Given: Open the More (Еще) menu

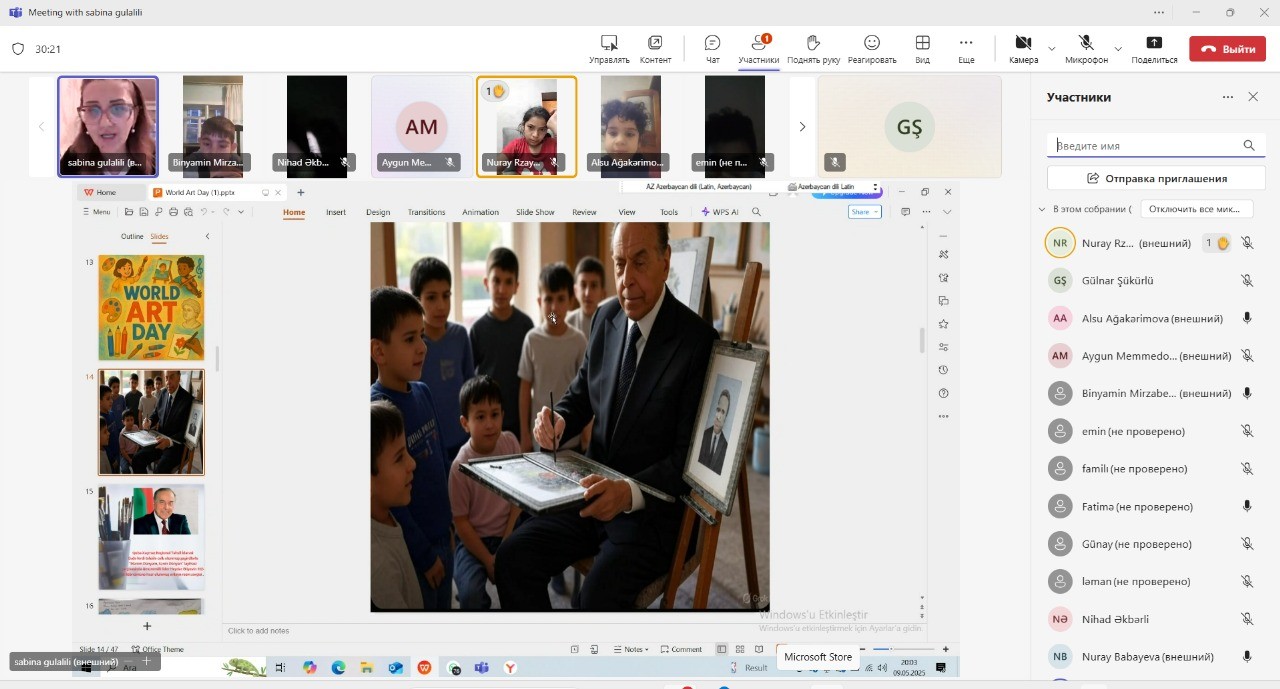Looking at the screenshot, I should [x=966, y=43].
